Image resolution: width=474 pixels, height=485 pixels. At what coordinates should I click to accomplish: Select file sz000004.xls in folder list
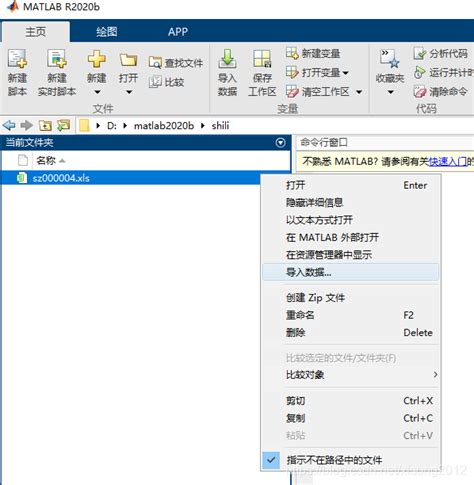[61, 178]
